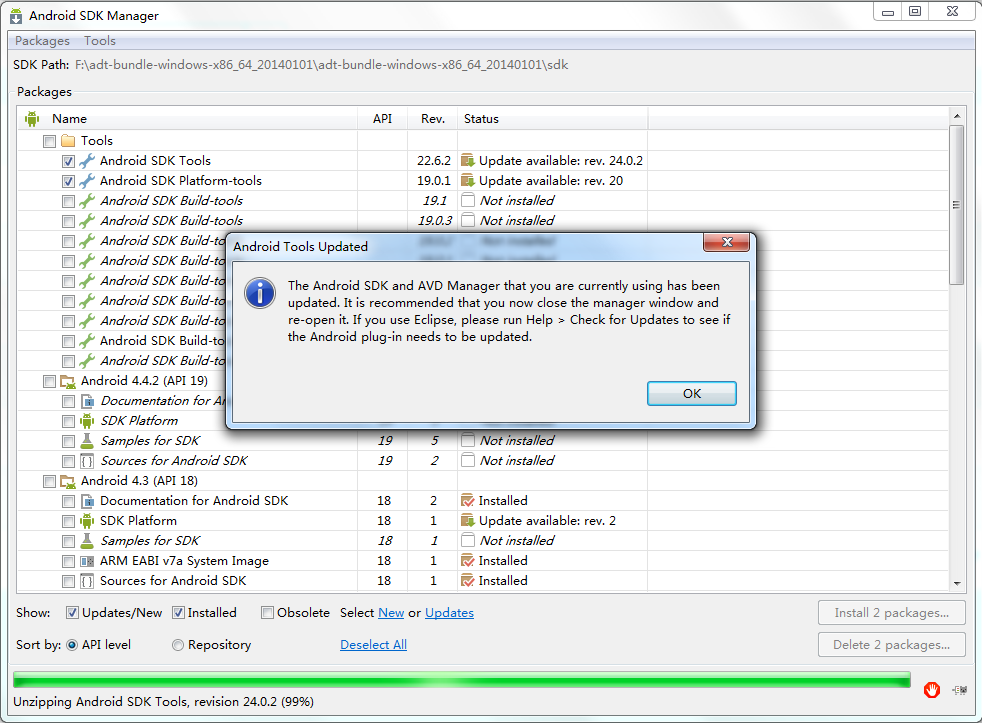982x723 pixels.
Task: Click the Android 4.4.2 (API 19) folder icon
Action: click(x=68, y=381)
